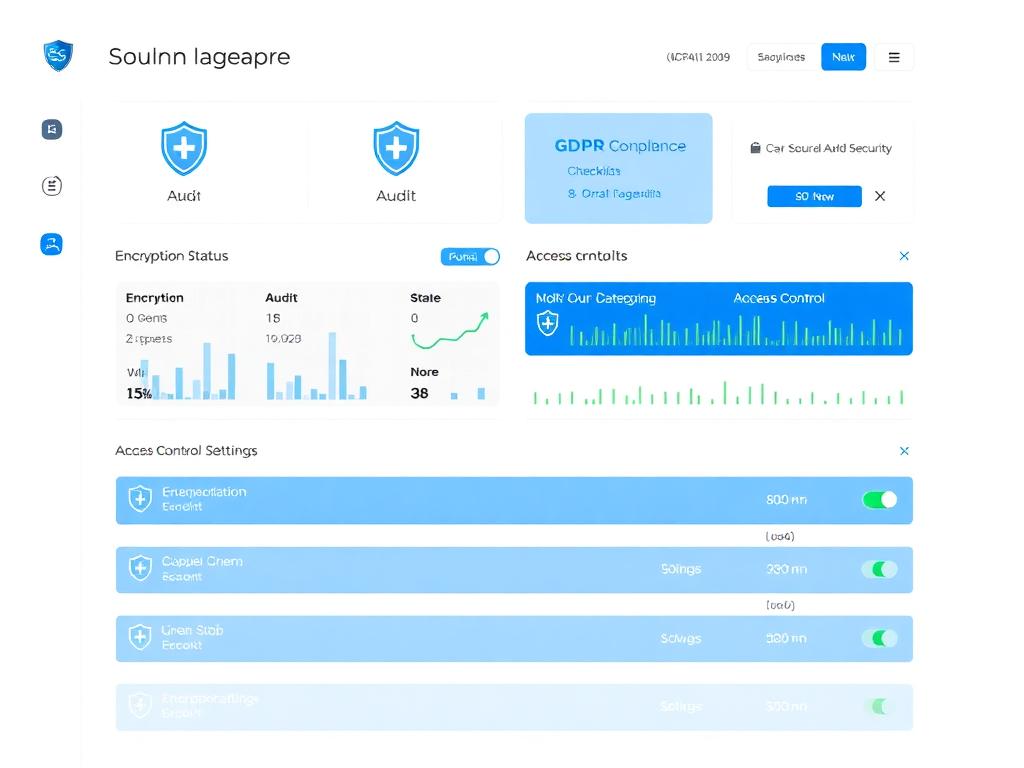The height and width of the screenshot is (768, 1024).
Task: Select the first Audit shield icon
Action: pos(184,150)
